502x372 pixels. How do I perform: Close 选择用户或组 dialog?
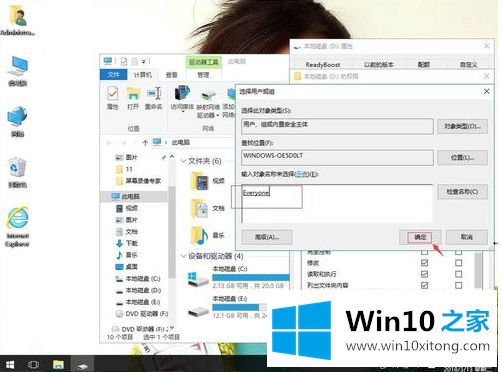coord(487,91)
